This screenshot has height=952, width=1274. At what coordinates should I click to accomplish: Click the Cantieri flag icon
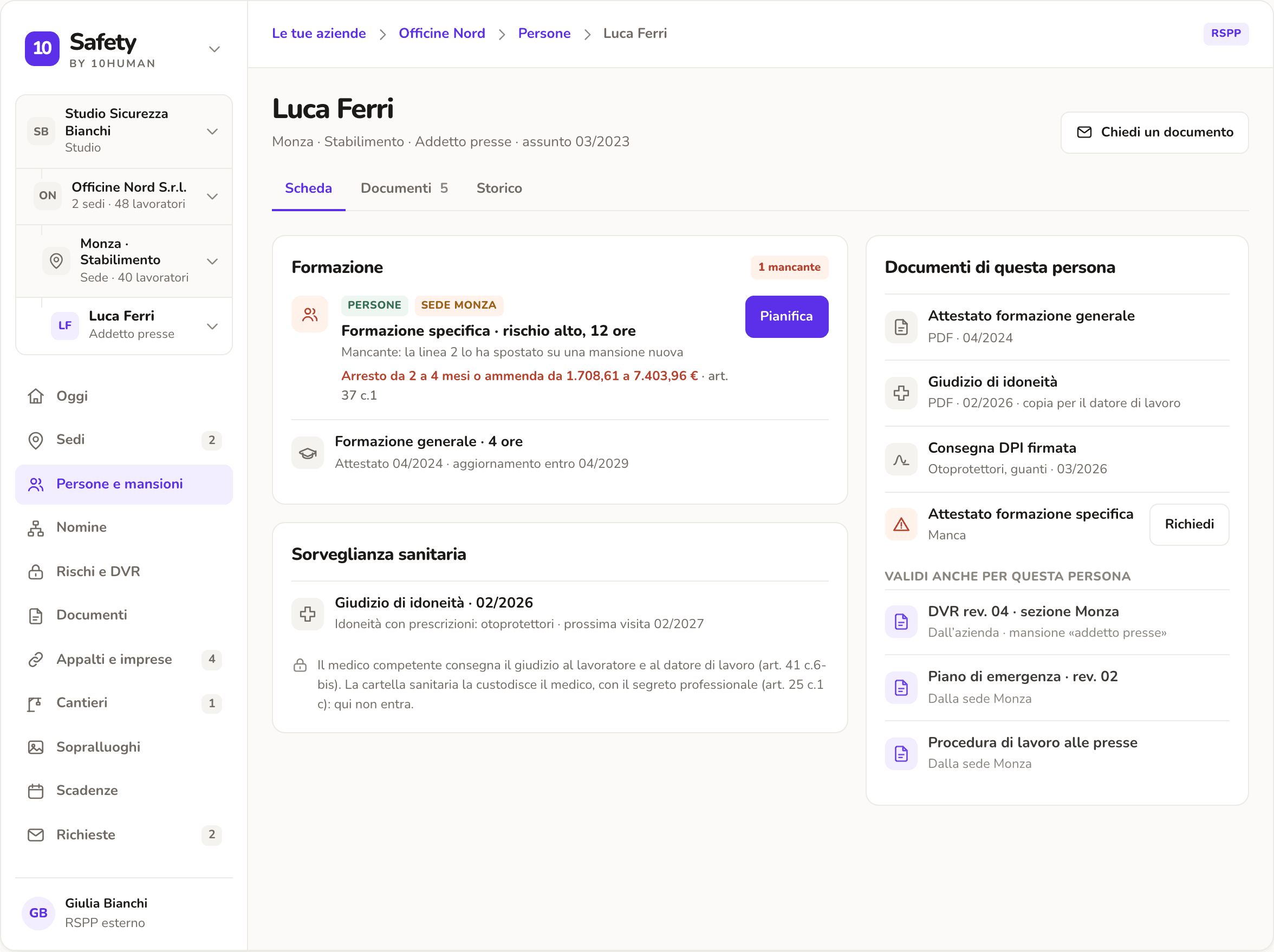pyautogui.click(x=36, y=703)
